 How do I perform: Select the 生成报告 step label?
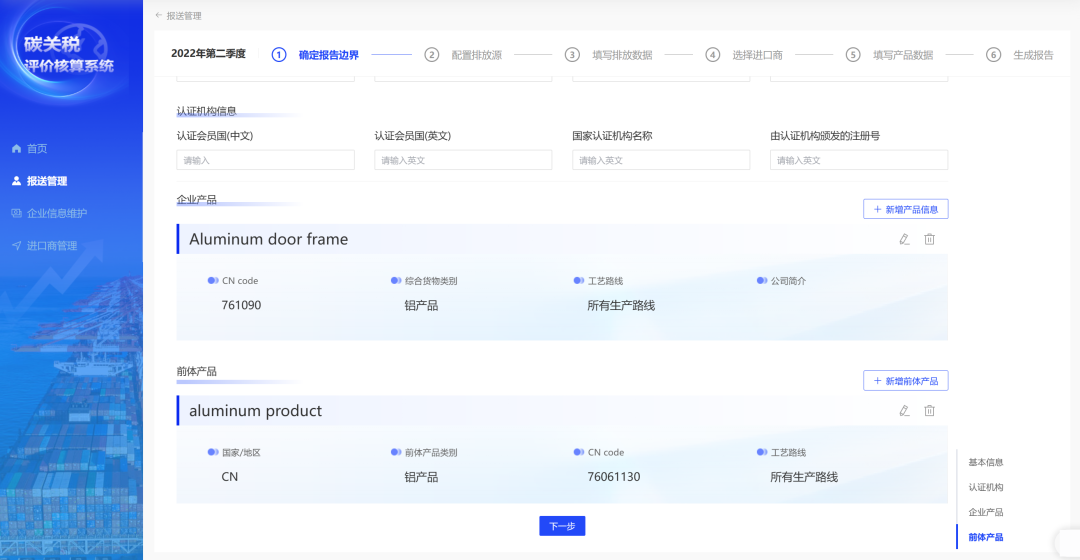pos(1033,54)
